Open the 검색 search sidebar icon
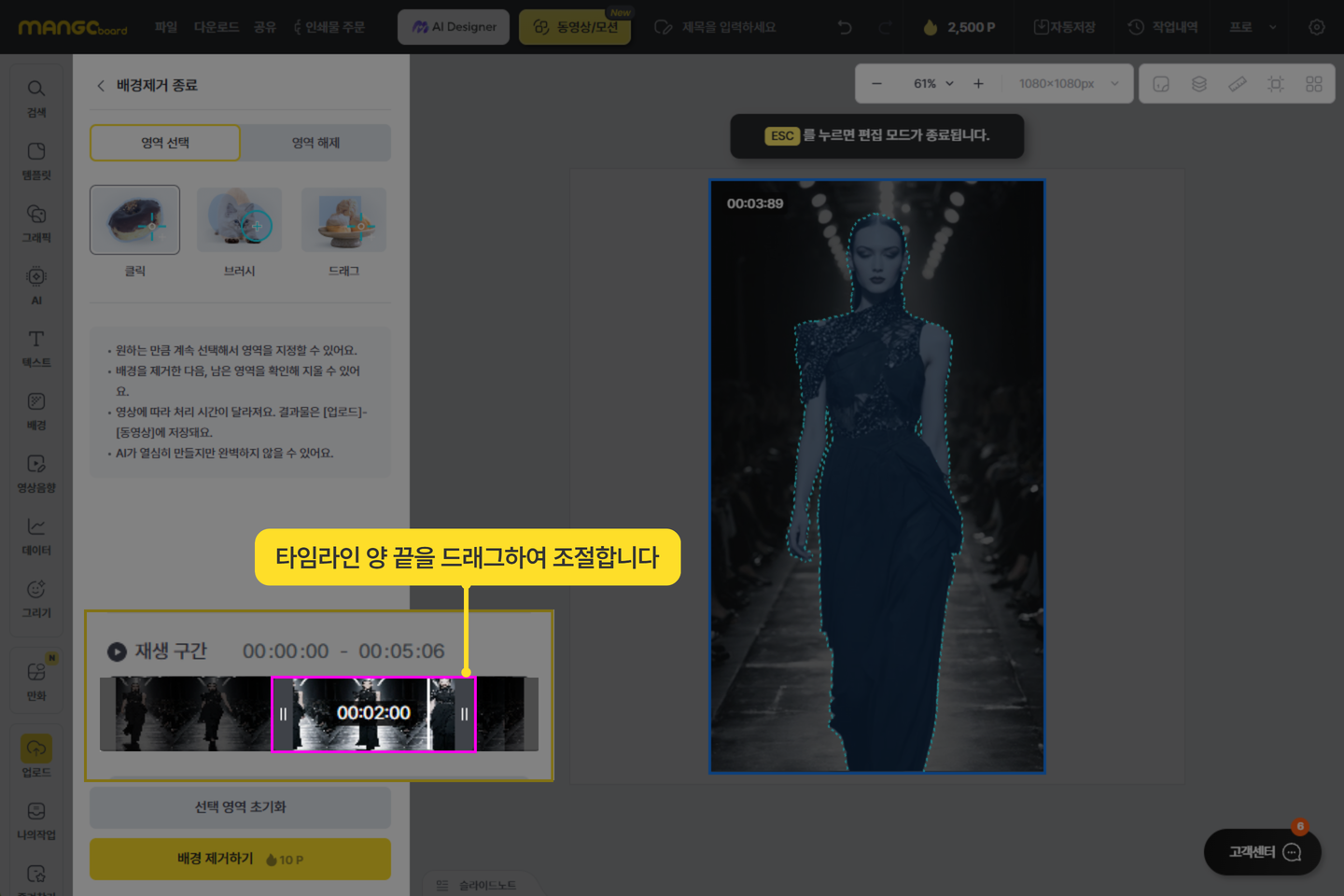 [x=35, y=98]
